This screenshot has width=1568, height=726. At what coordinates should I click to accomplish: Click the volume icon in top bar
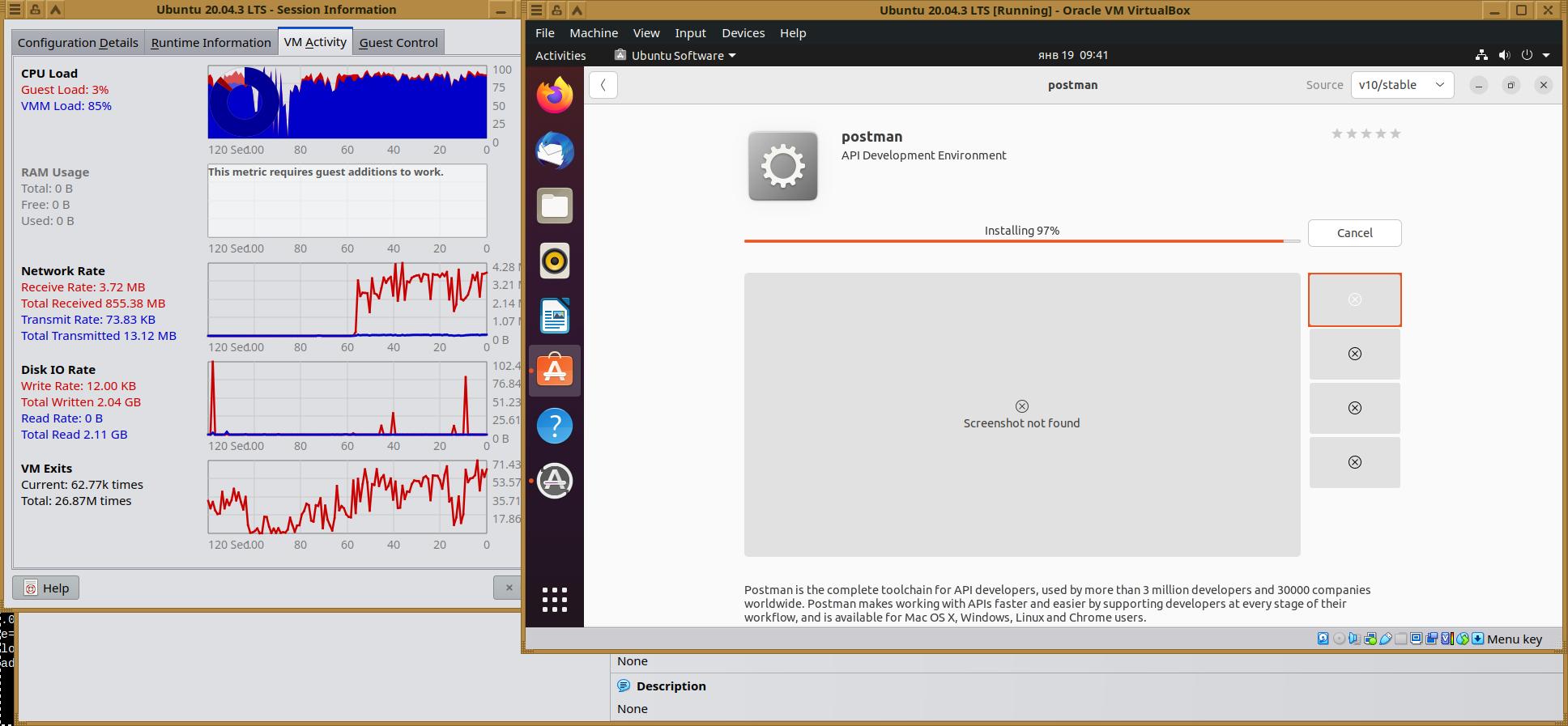(x=1504, y=55)
